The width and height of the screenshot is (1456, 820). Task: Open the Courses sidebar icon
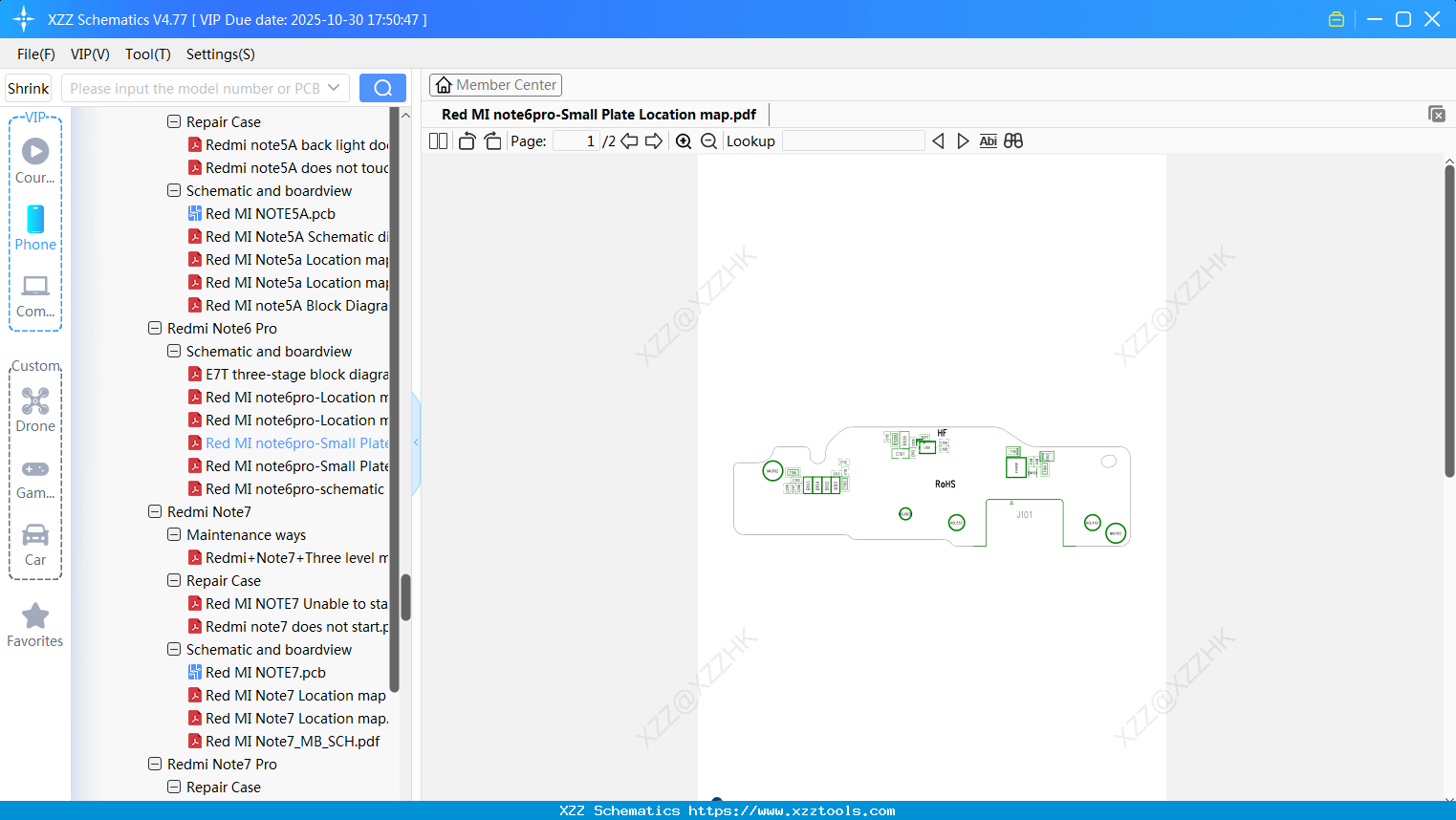tap(35, 161)
